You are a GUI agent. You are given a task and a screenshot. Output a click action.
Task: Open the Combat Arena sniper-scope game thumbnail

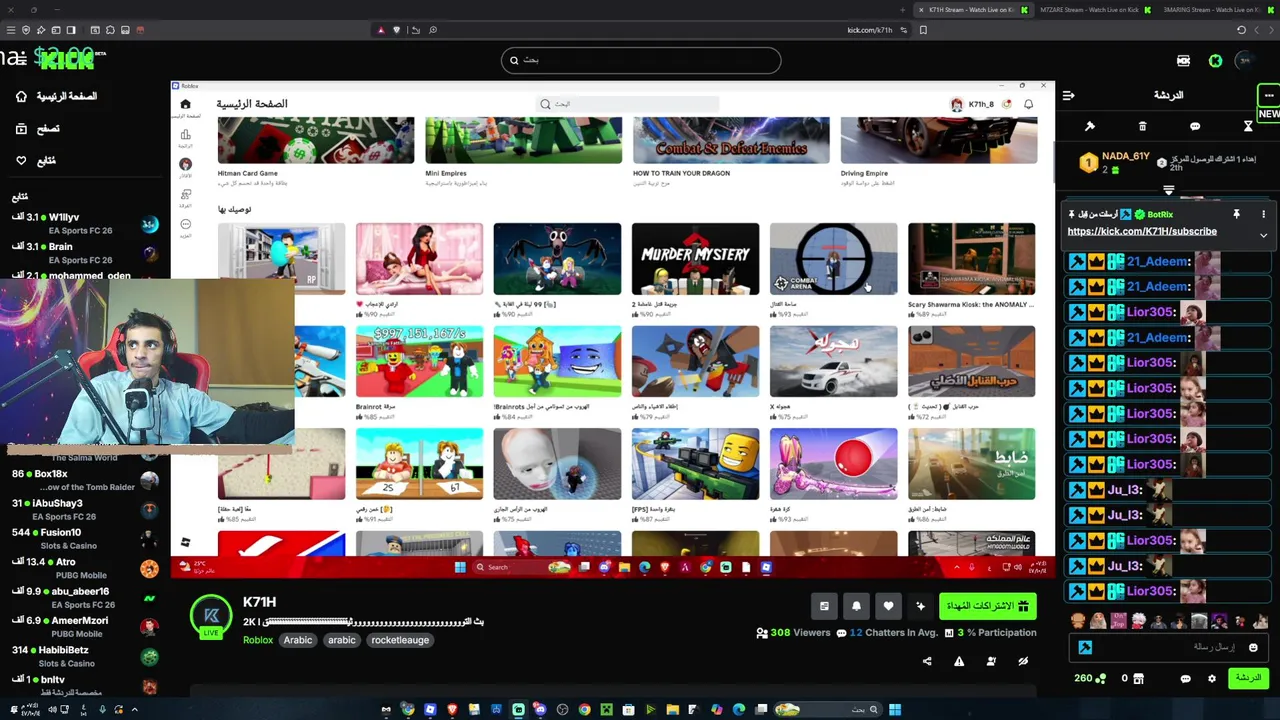(833, 259)
